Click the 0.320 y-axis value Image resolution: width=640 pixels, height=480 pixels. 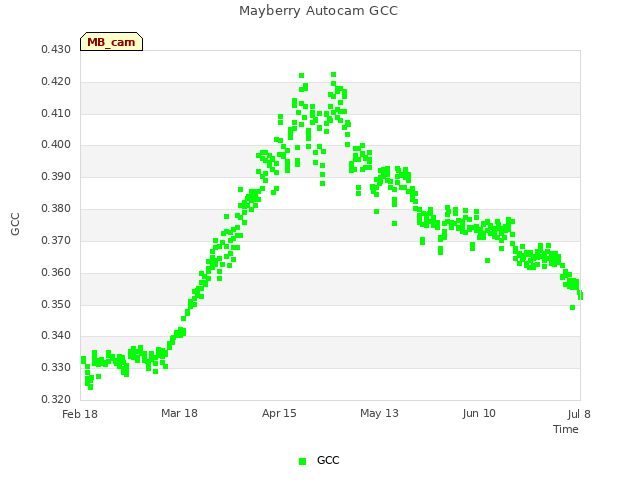56,399
